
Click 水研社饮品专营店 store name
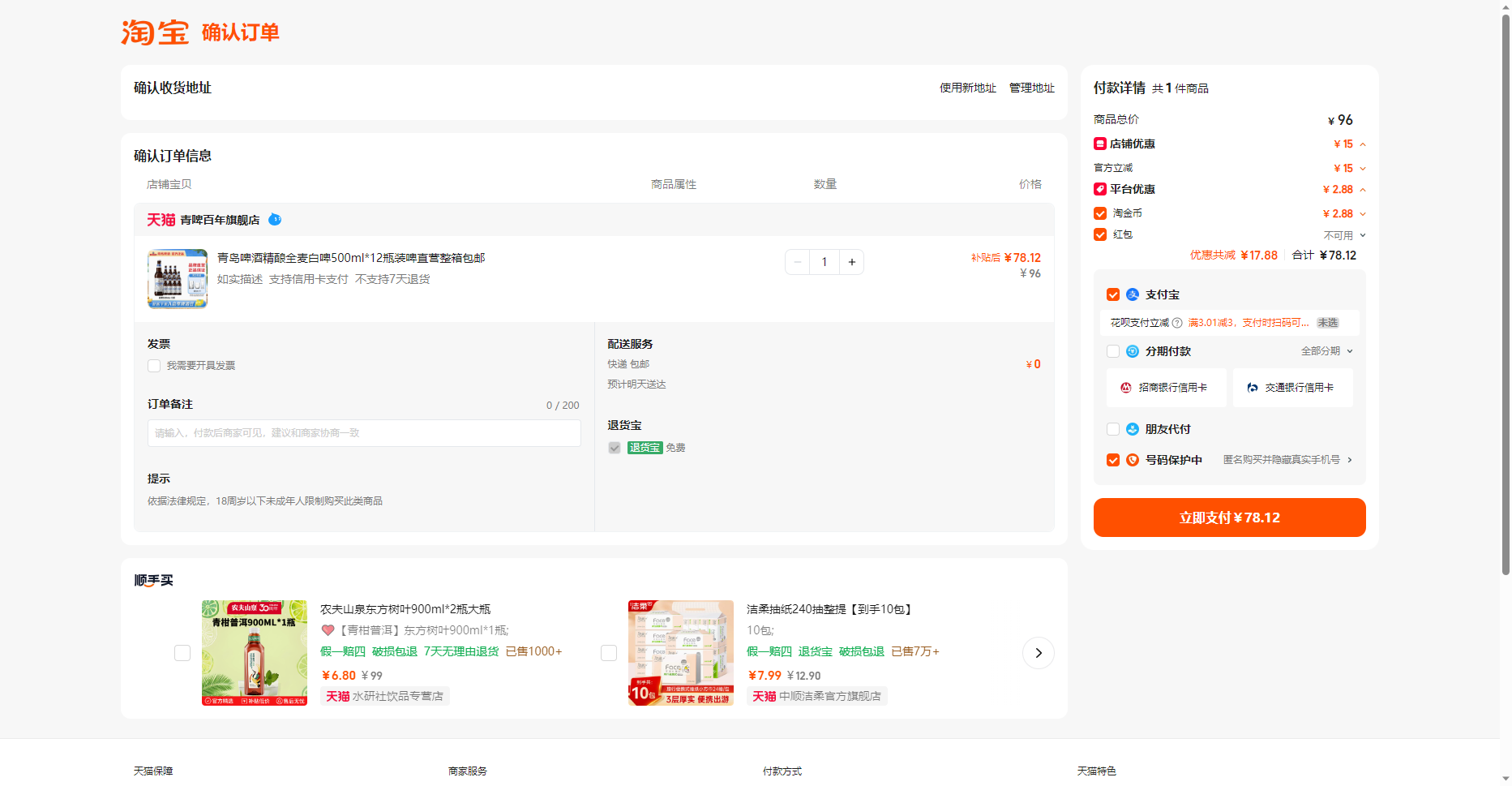point(398,696)
